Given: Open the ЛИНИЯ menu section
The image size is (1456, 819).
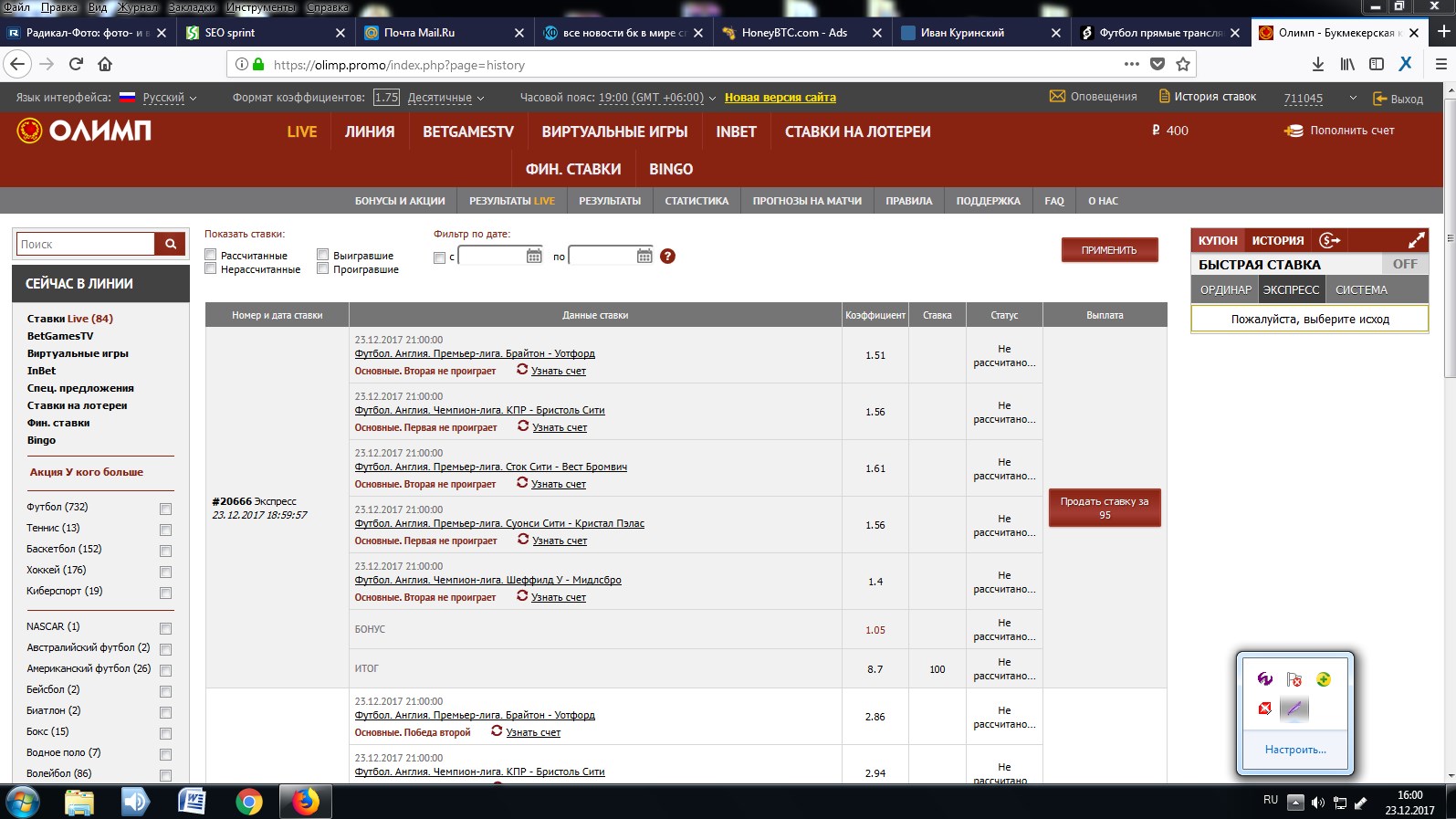Looking at the screenshot, I should [370, 131].
